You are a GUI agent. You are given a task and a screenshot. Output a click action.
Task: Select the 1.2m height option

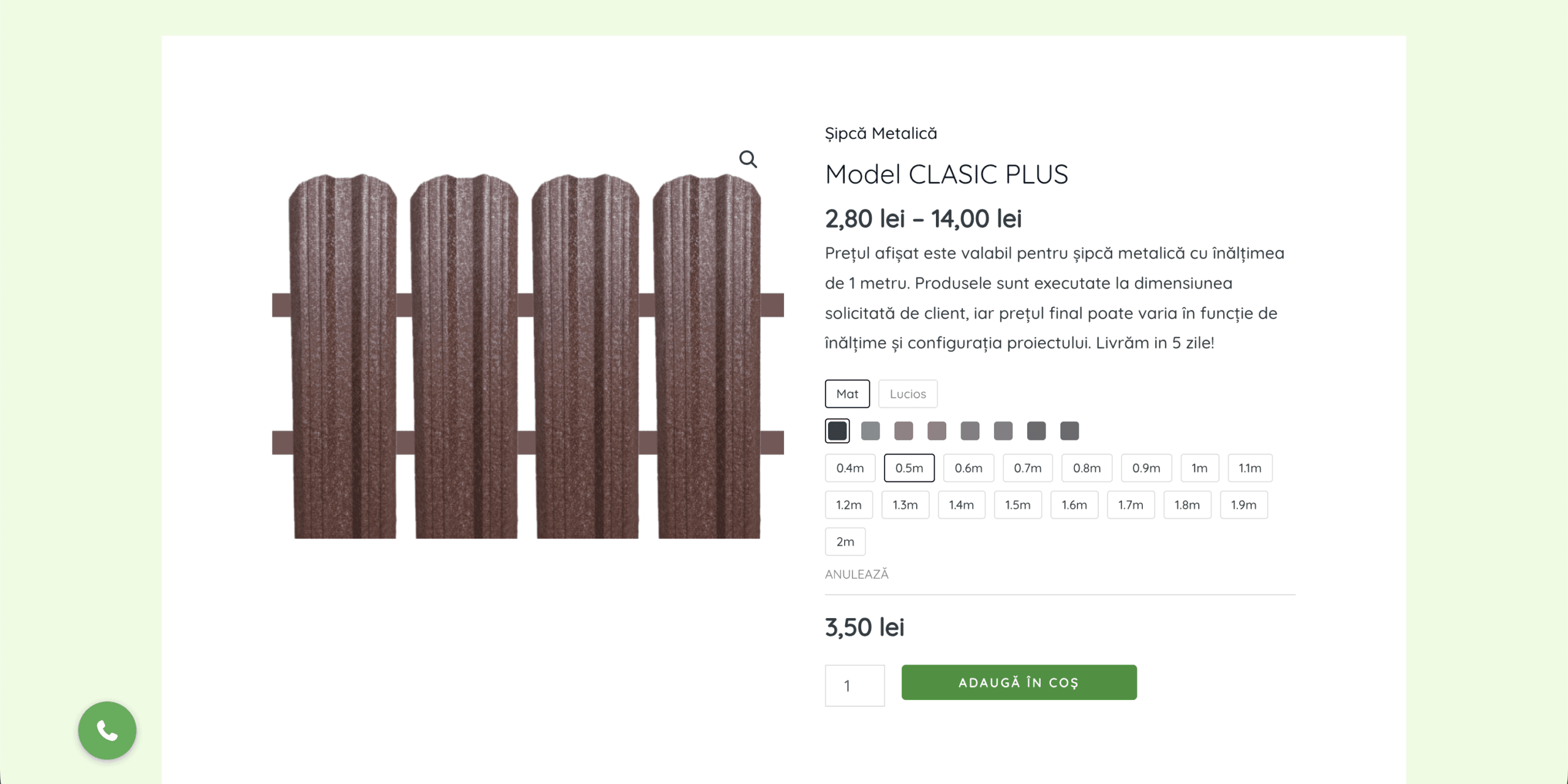[849, 505]
